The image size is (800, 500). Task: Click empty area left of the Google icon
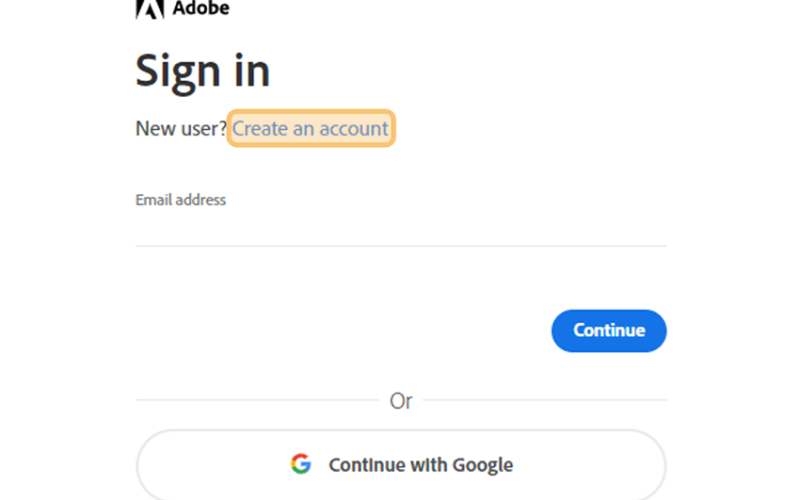pos(214,464)
